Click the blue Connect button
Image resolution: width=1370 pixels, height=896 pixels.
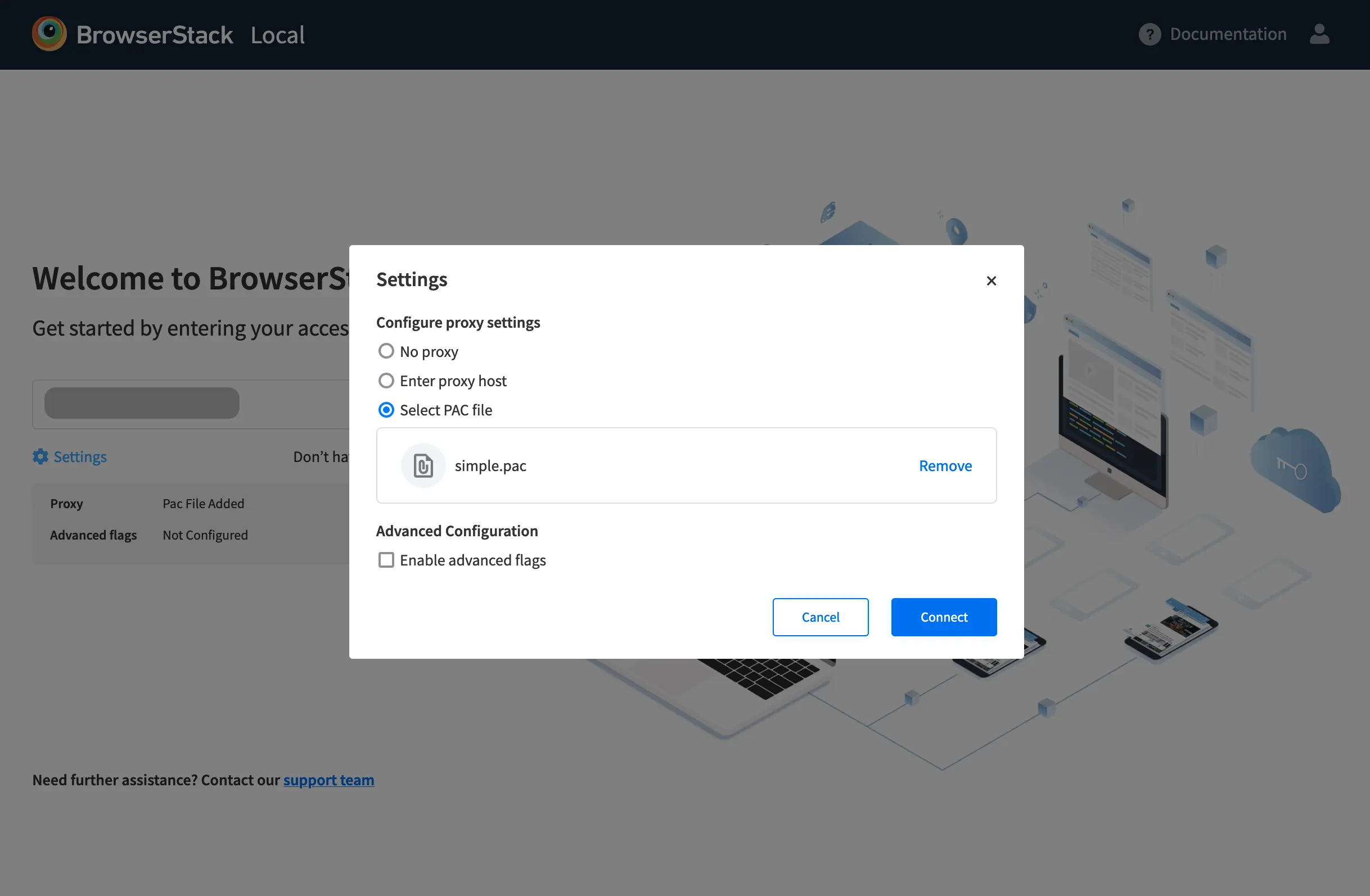click(x=944, y=617)
